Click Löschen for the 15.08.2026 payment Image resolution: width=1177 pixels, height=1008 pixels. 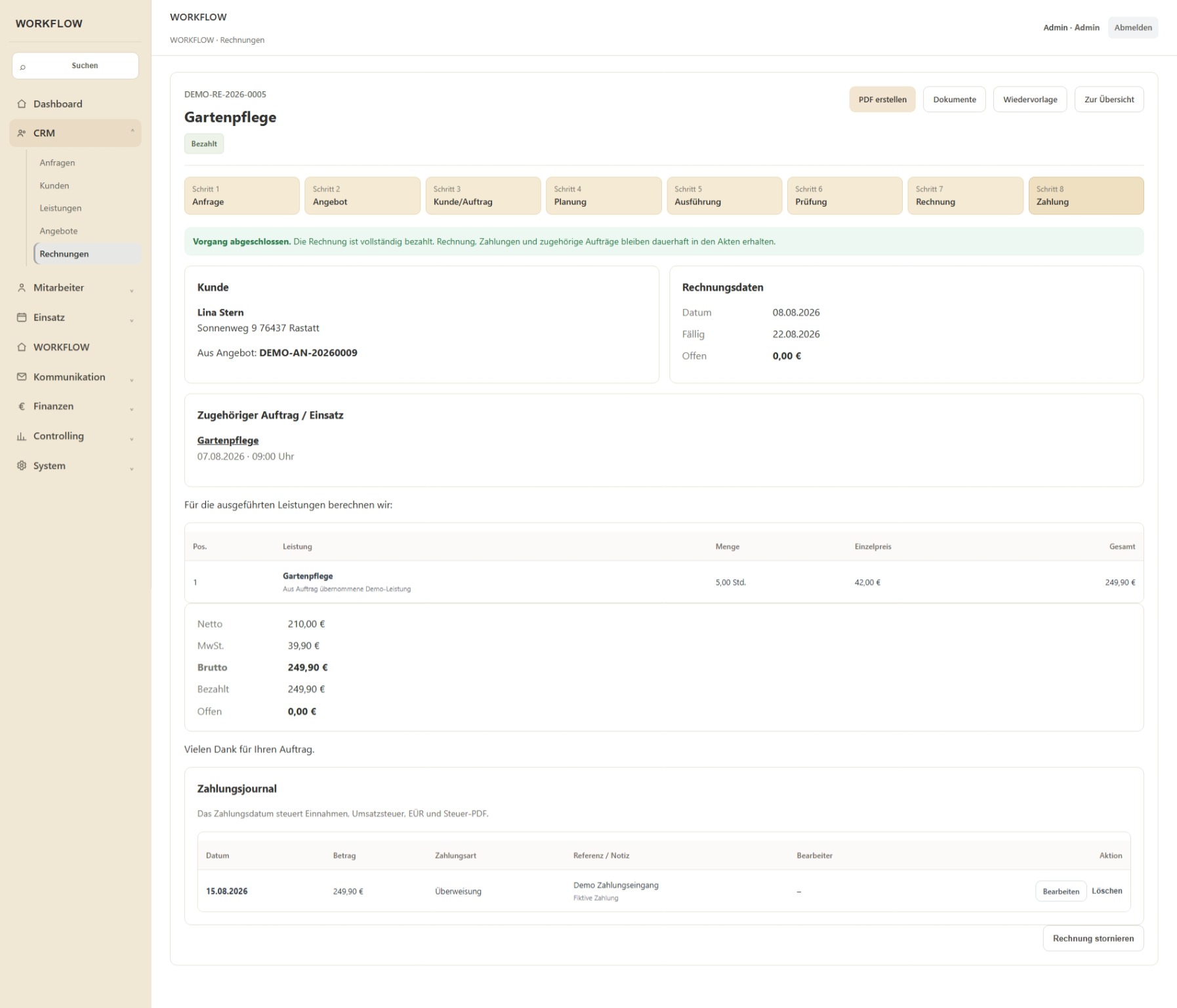pos(1107,891)
